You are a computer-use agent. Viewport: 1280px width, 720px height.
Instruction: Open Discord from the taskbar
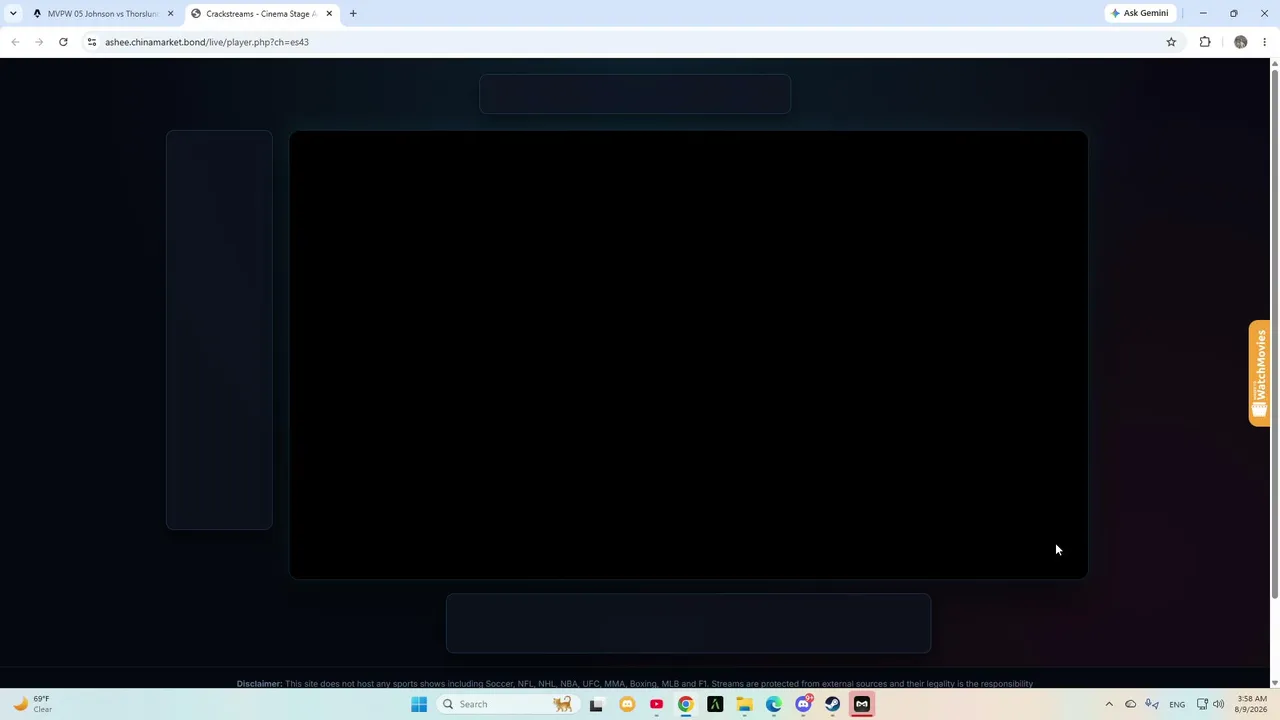(x=803, y=704)
